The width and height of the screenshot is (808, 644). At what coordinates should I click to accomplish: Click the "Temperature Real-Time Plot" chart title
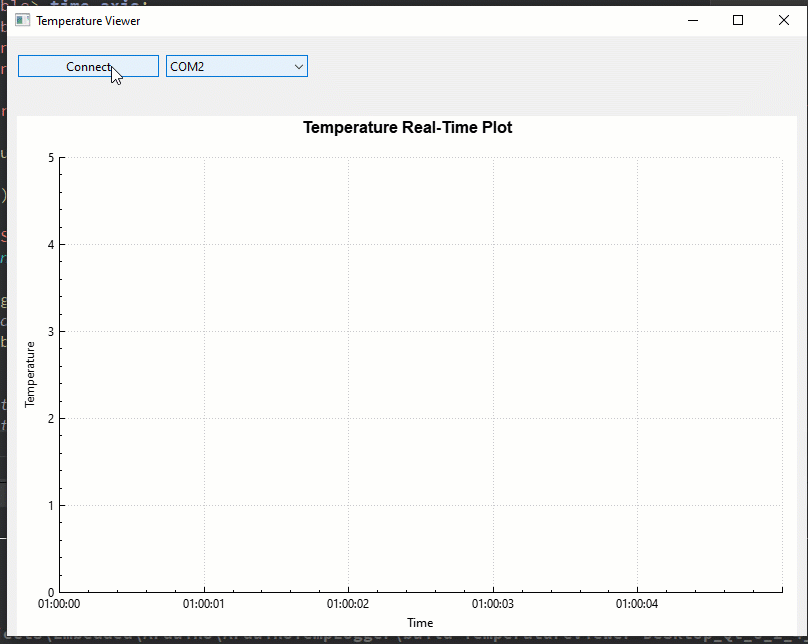[407, 128]
